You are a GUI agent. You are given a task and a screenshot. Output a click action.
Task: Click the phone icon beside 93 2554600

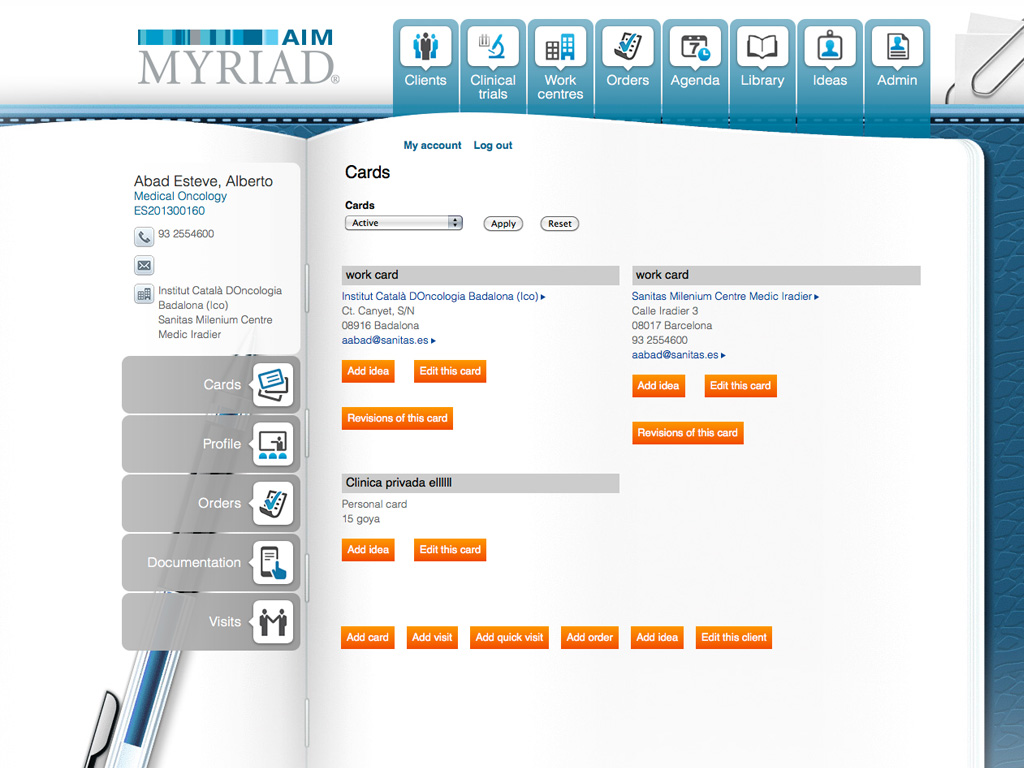[x=144, y=236]
